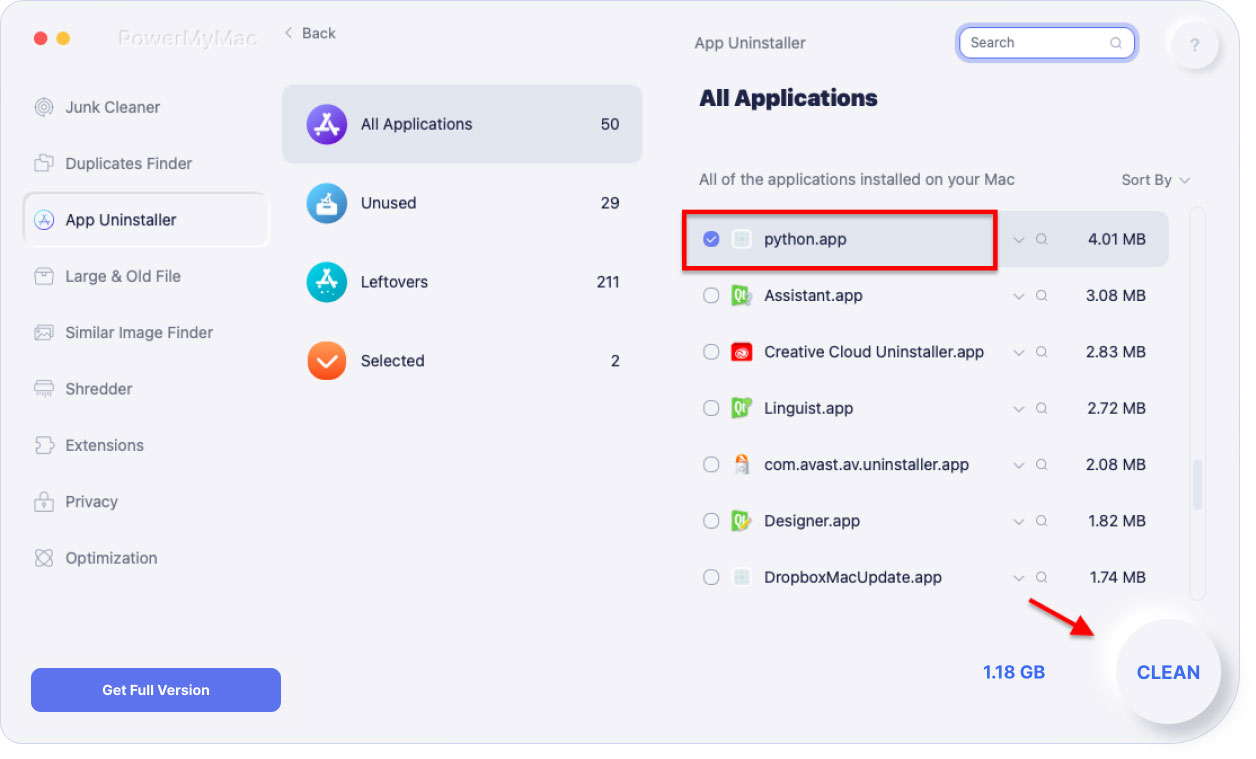The image size is (1256, 759).
Task: Show the Unused applications category
Action: (462, 203)
